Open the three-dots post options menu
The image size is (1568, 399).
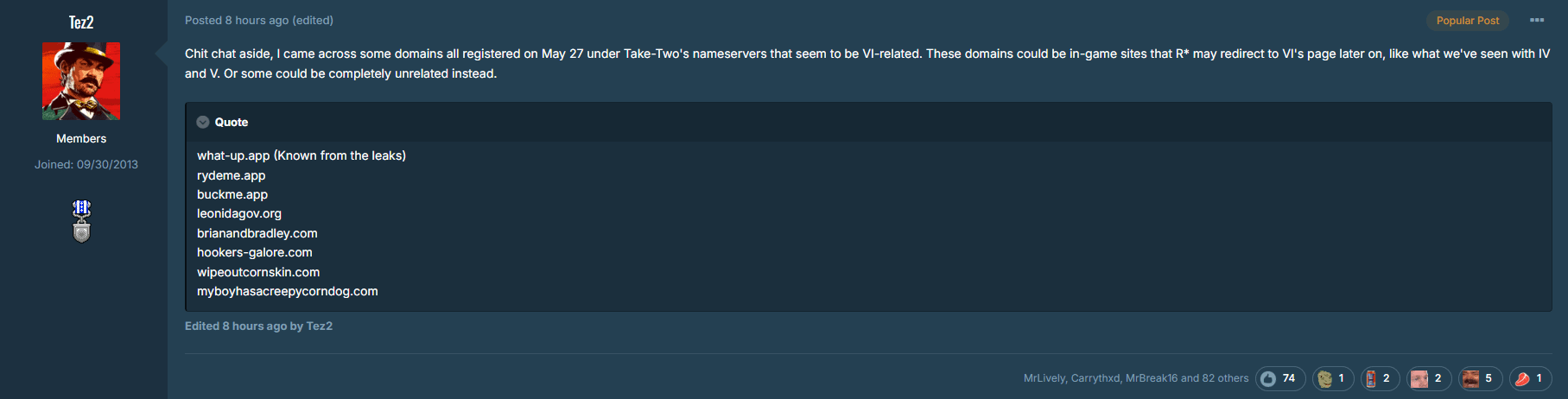1537,20
